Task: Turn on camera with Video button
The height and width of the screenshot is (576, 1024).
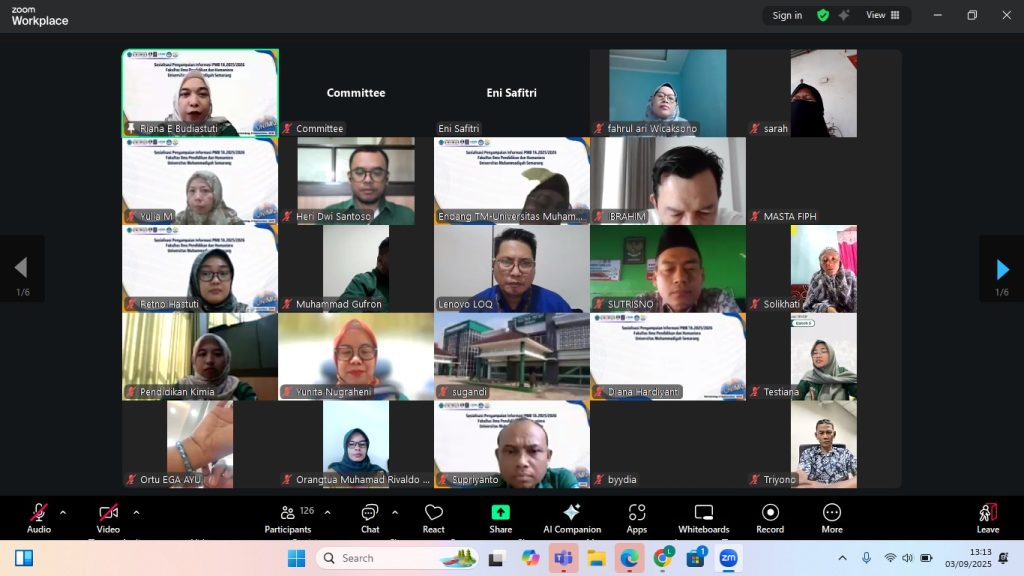Action: [108, 518]
